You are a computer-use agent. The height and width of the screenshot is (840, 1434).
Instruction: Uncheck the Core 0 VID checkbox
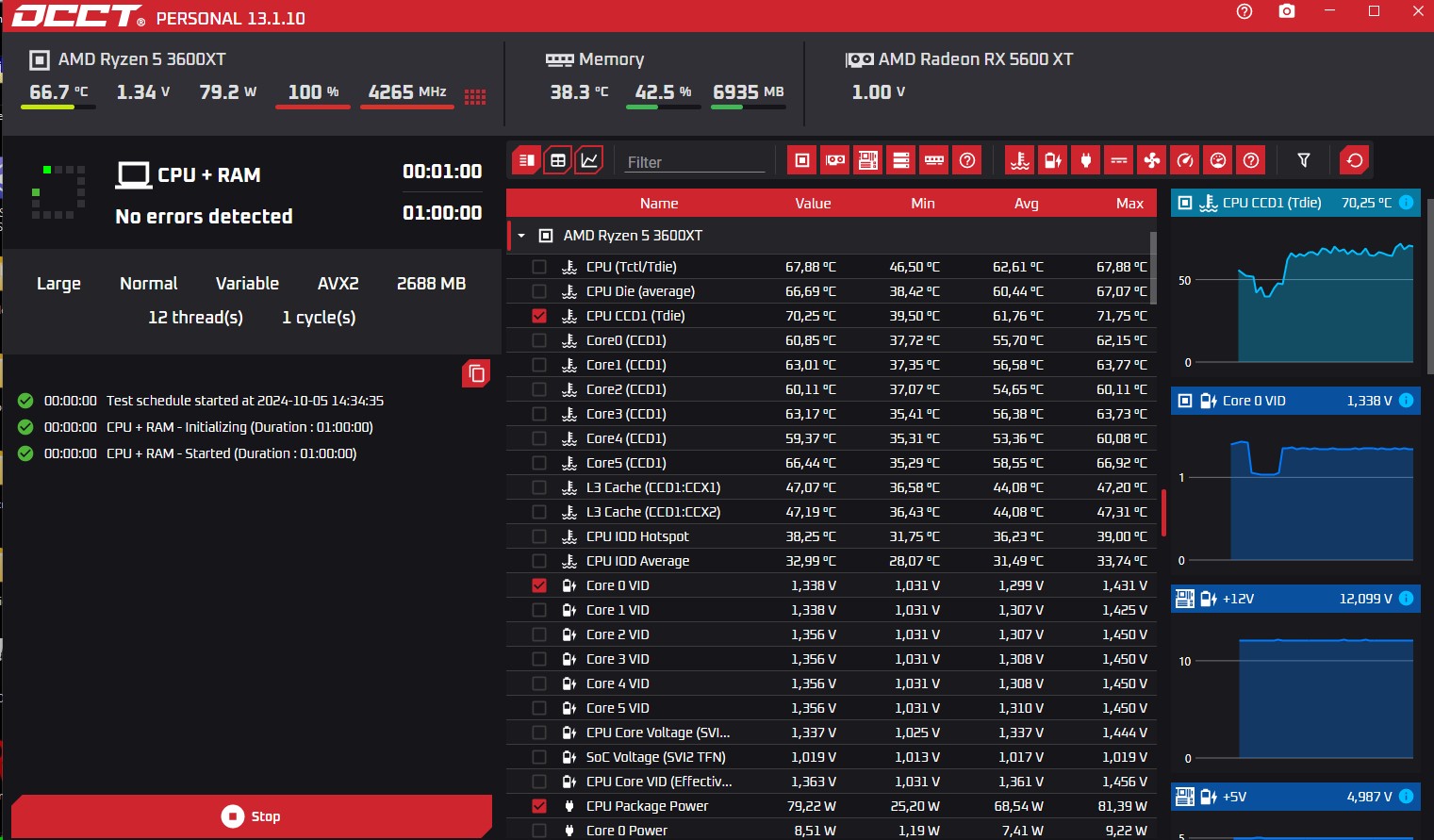point(539,585)
